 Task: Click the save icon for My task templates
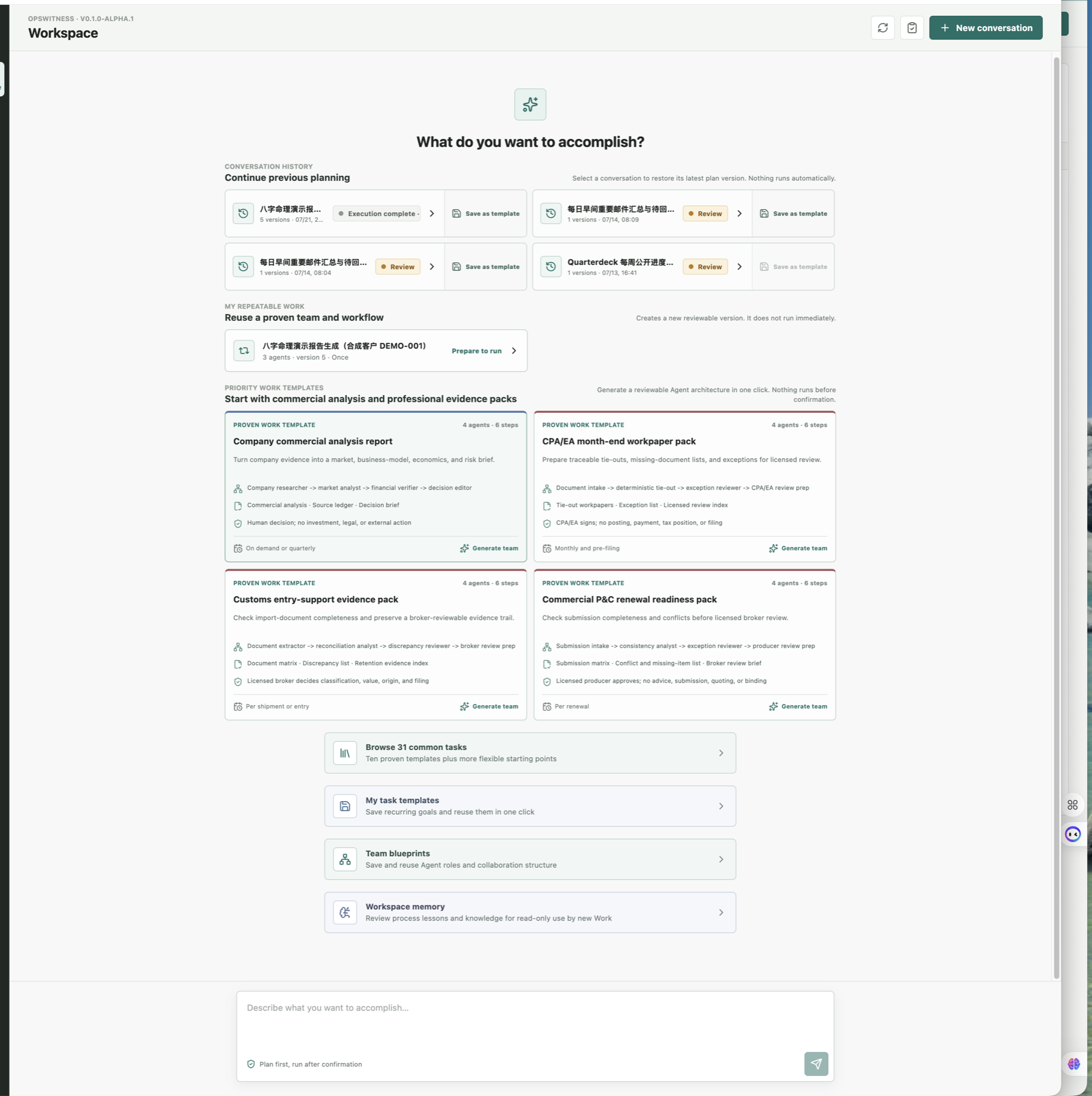345,806
